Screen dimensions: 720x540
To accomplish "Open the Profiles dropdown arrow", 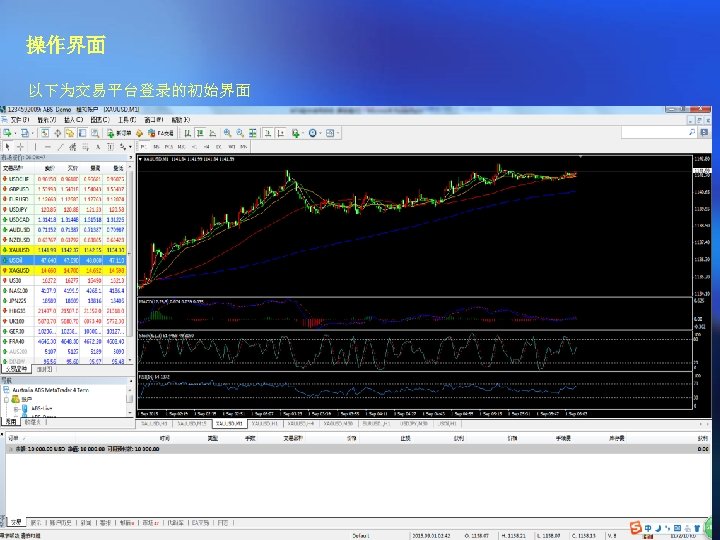I will pyautogui.click(x=32, y=134).
